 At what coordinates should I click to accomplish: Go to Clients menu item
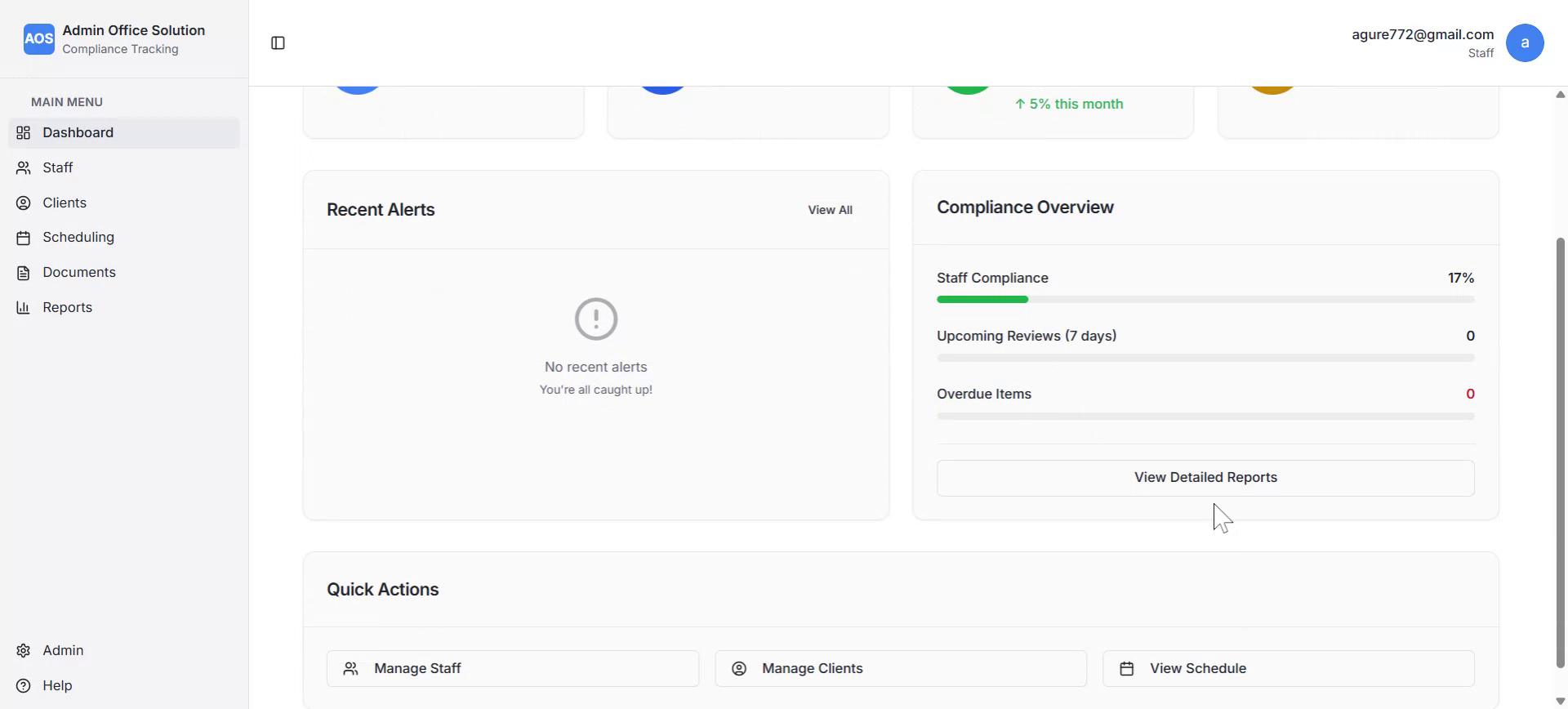point(124,203)
